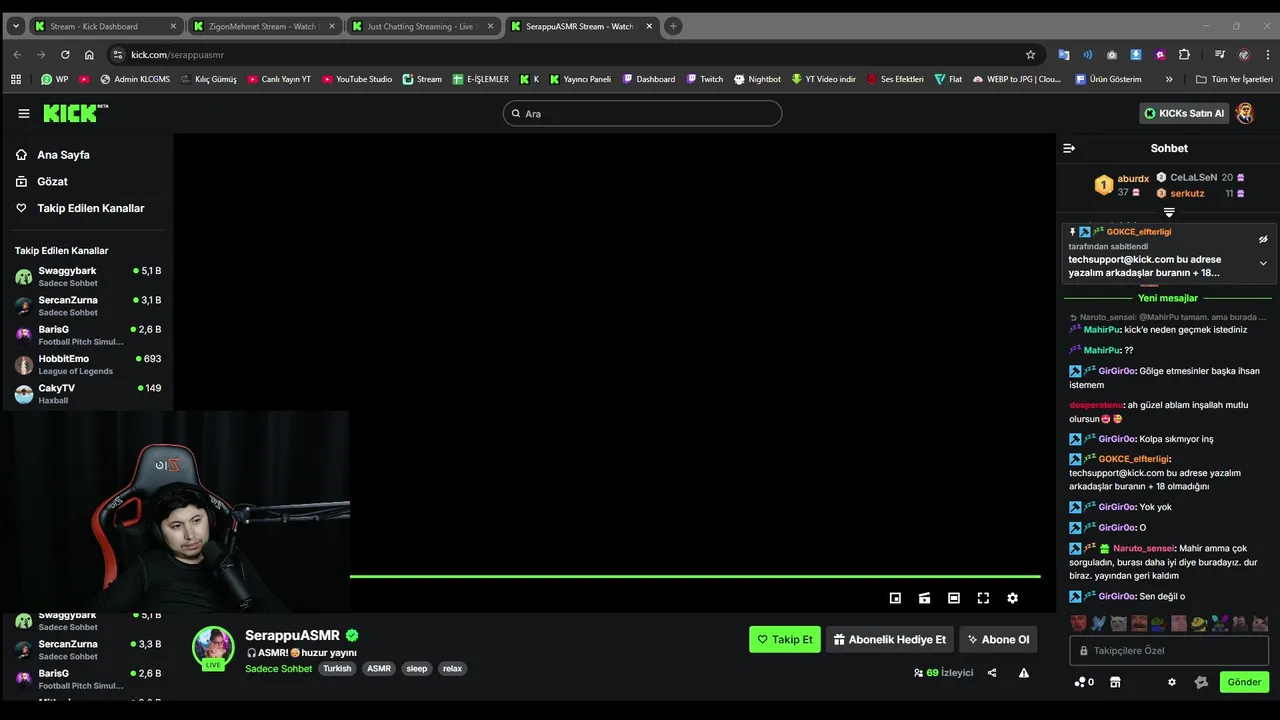1280x720 pixels.
Task: Switch to theater mode
Action: coord(954,598)
